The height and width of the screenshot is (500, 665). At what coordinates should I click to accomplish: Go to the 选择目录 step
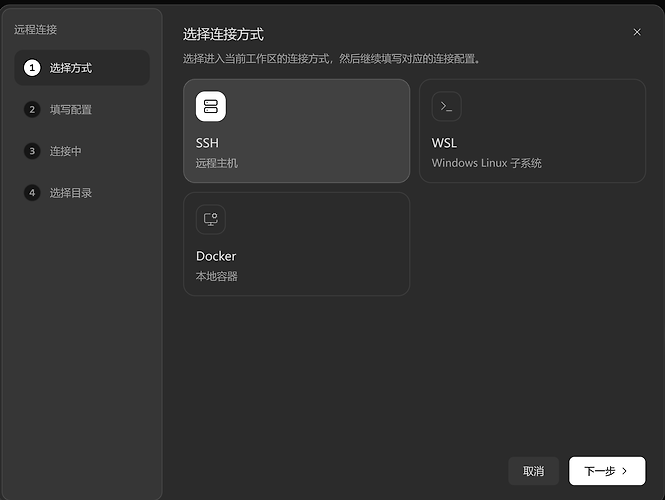pos(82,193)
